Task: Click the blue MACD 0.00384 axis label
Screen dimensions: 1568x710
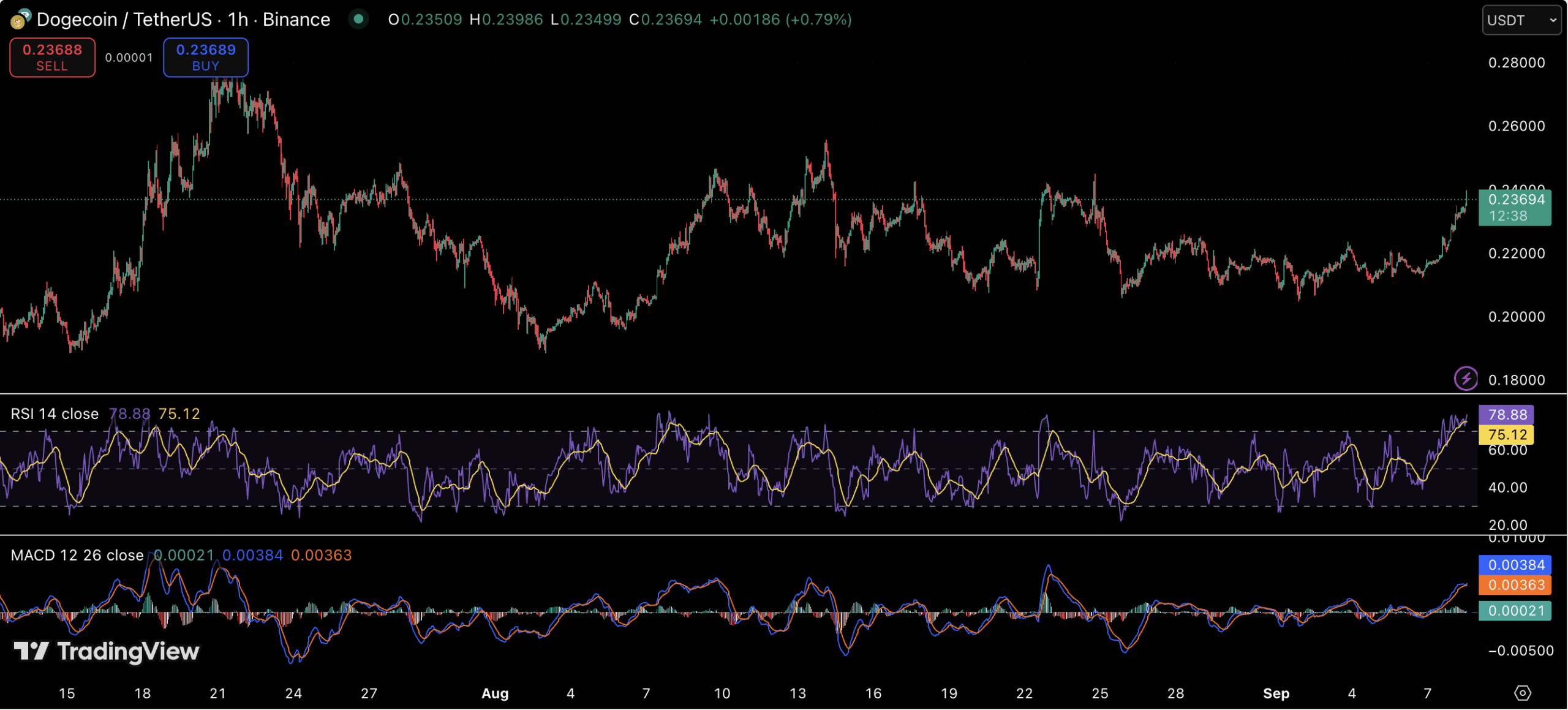Action: 1514,565
